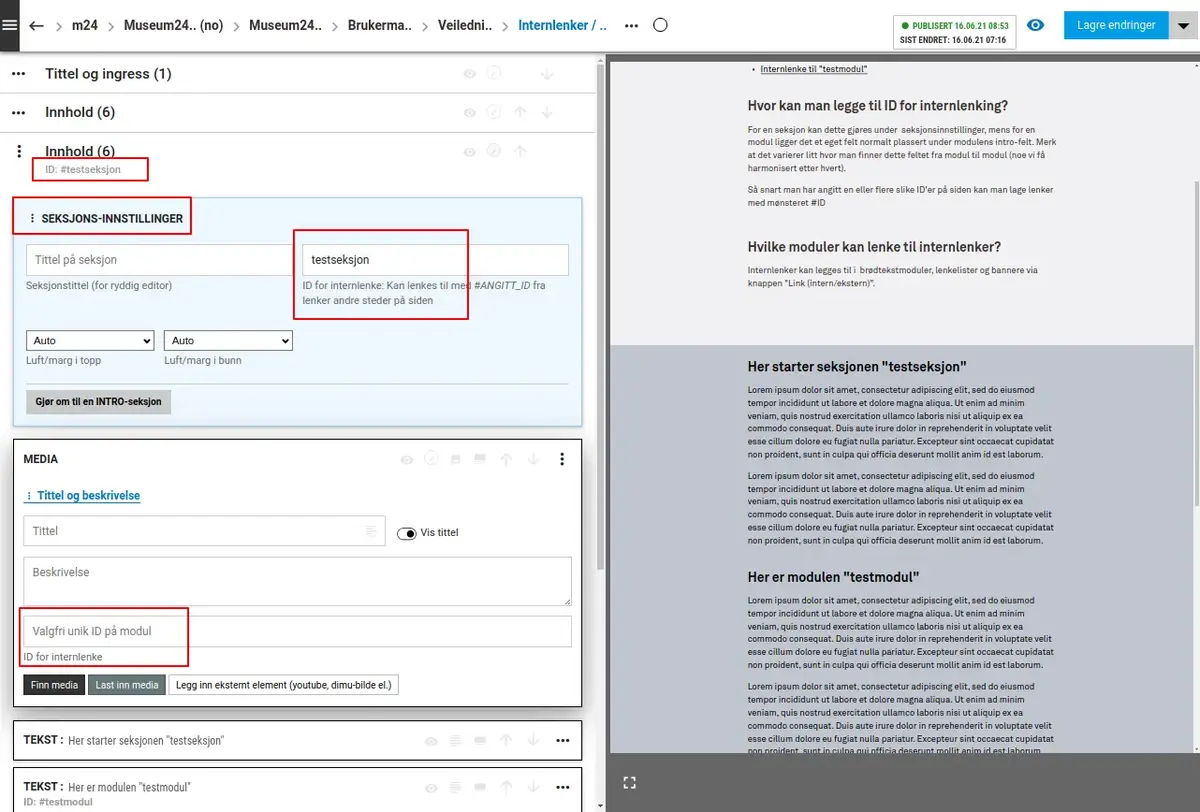Click the wide layout icon on MEDIA module
Screen dimensions: 1200x812
coord(479,460)
